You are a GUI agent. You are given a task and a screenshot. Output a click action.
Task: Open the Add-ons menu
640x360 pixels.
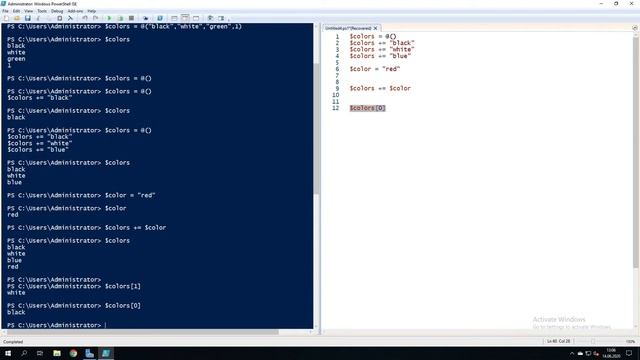pyautogui.click(x=76, y=11)
